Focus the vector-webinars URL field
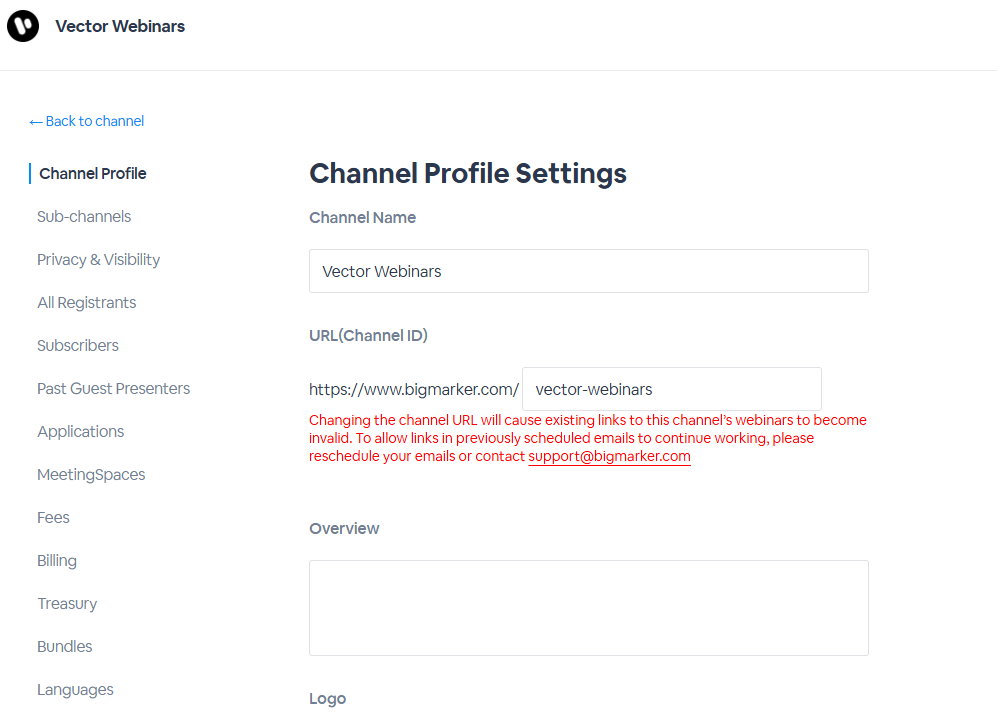The height and width of the screenshot is (712, 997). (x=671, y=389)
